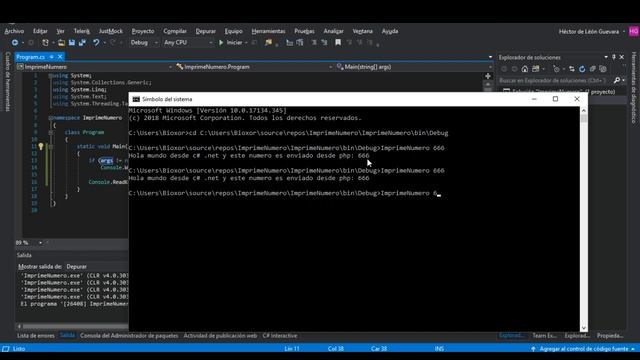The height and width of the screenshot is (360, 640).
Task: Close the Program.cs tab
Action: 60,57
